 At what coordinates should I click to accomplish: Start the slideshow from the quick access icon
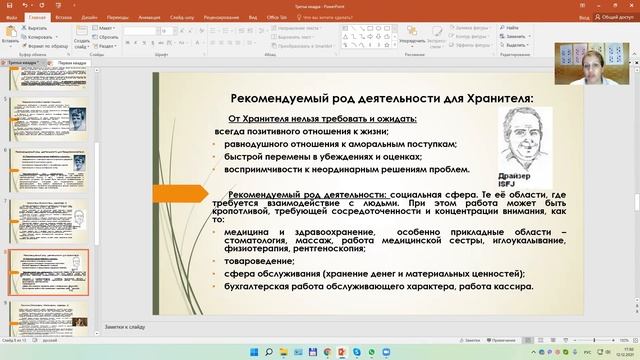click(58, 6)
